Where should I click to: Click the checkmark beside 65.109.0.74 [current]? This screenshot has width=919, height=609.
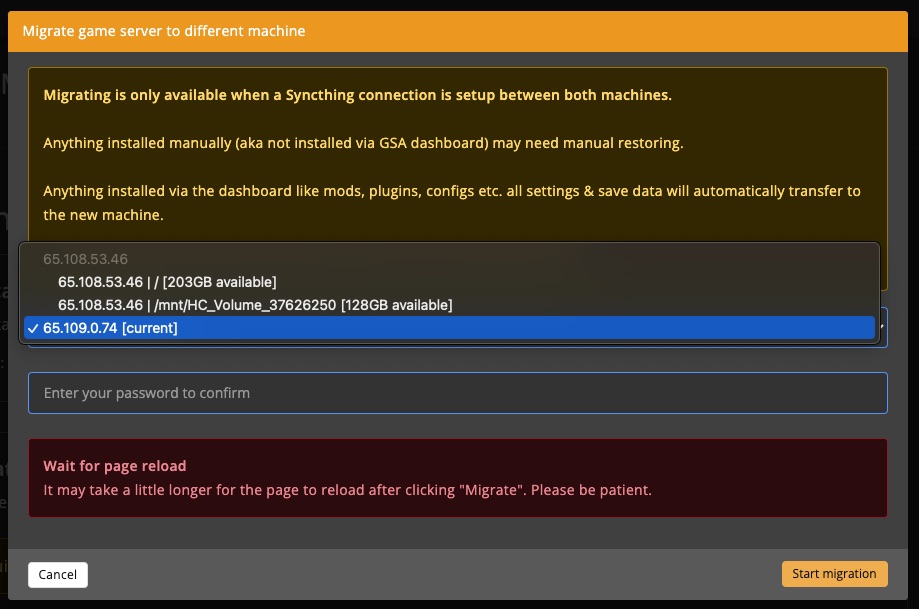(x=34, y=328)
